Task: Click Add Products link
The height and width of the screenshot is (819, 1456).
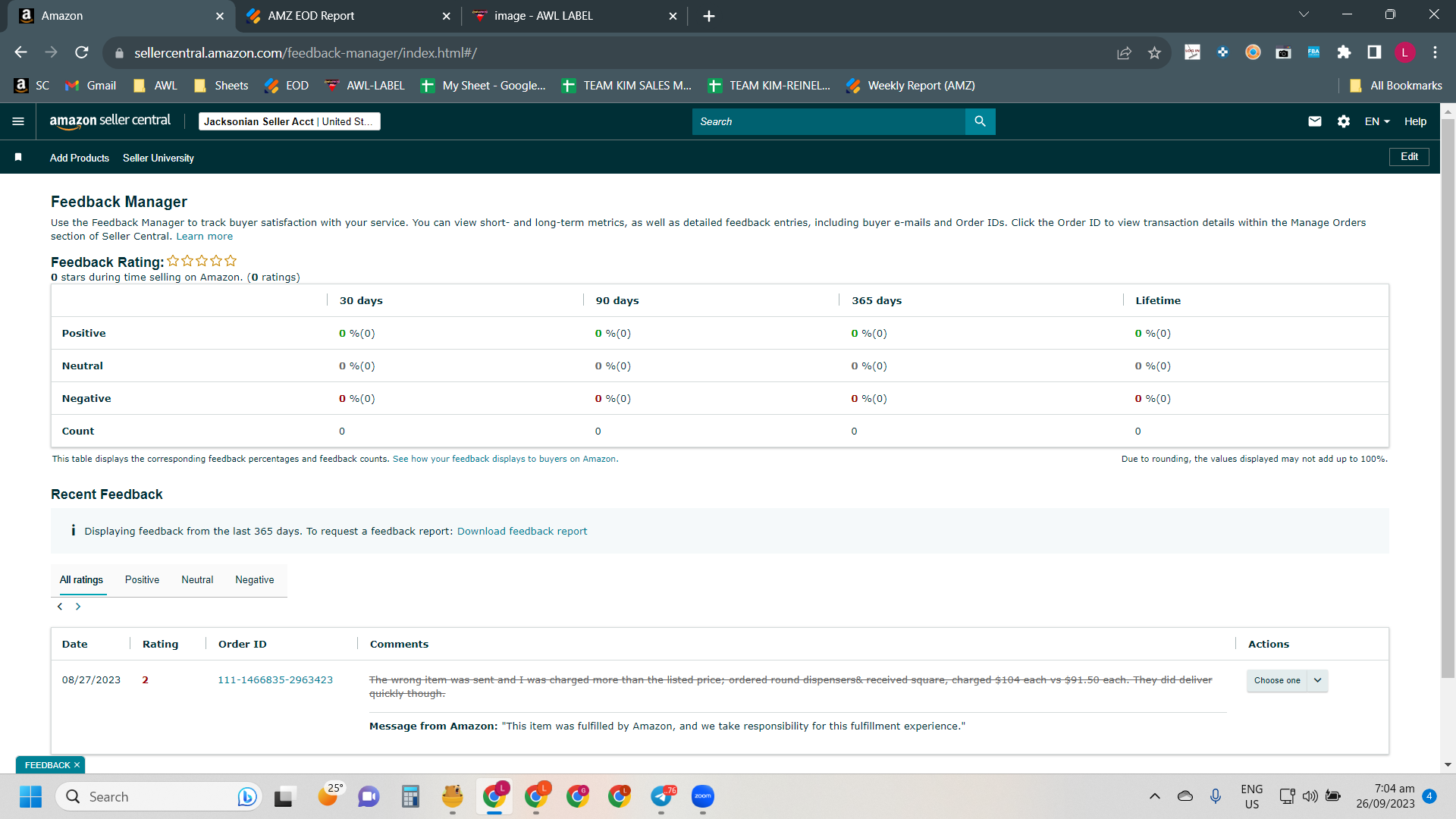Action: [x=80, y=158]
